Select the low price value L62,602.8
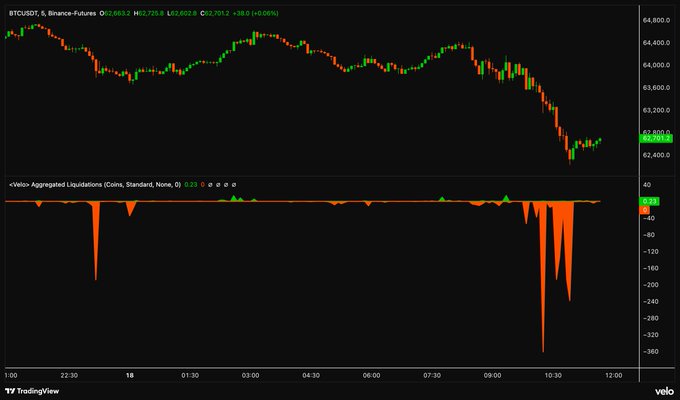The width and height of the screenshot is (680, 400). point(182,13)
